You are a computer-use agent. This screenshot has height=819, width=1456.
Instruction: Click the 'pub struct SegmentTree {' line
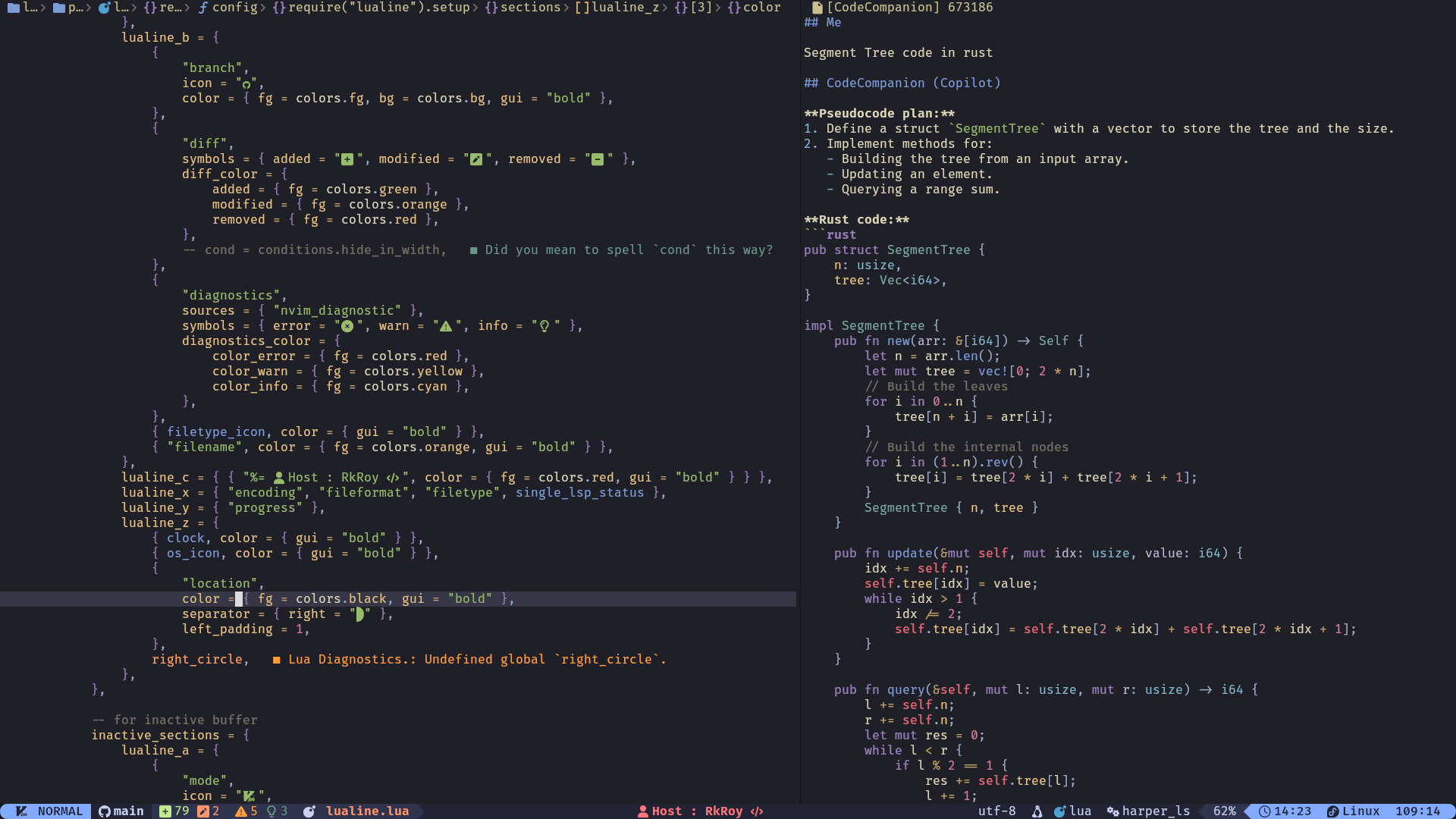point(895,250)
